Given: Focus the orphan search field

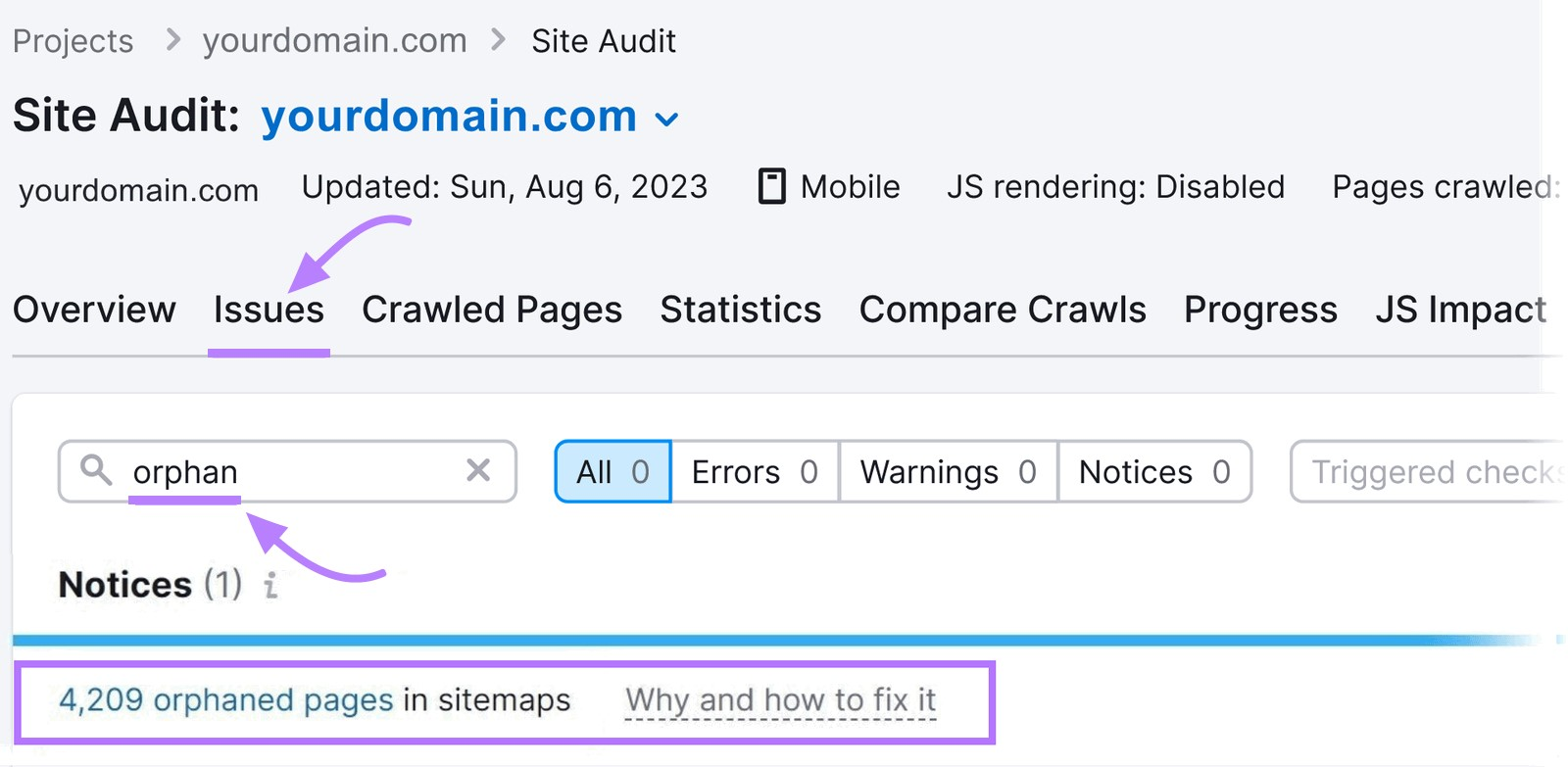Looking at the screenshot, I should 287,471.
